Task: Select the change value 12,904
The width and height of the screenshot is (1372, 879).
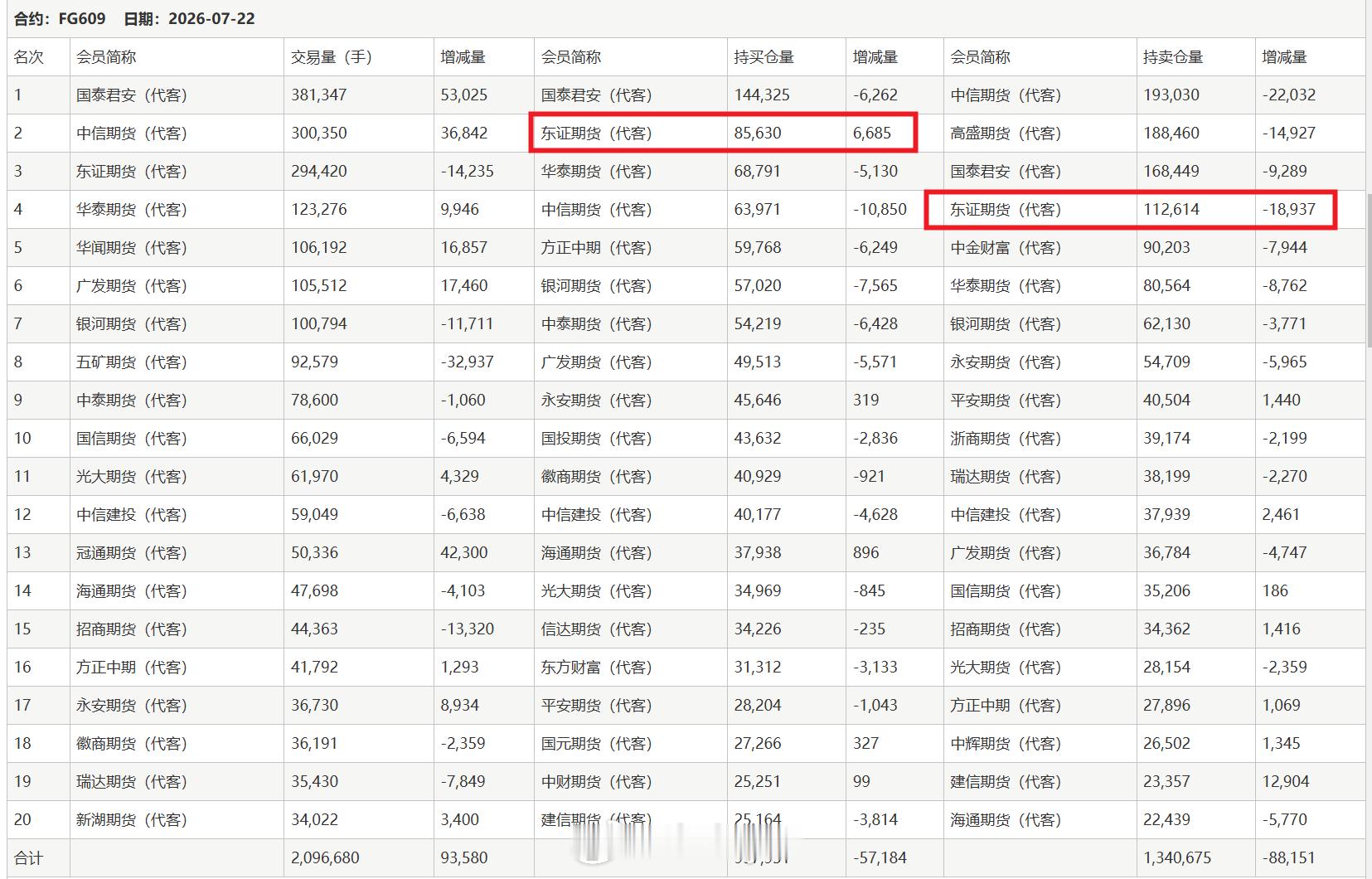Action: pyautogui.click(x=1286, y=782)
